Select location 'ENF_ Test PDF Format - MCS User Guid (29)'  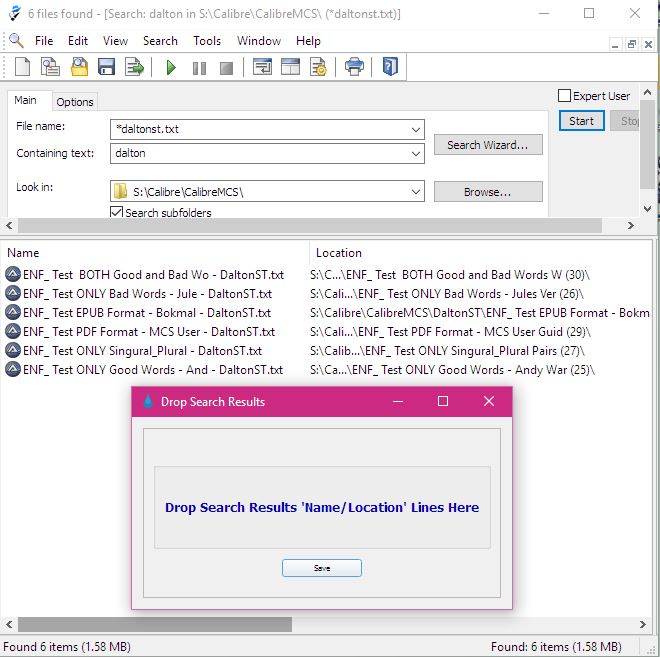tap(450, 332)
